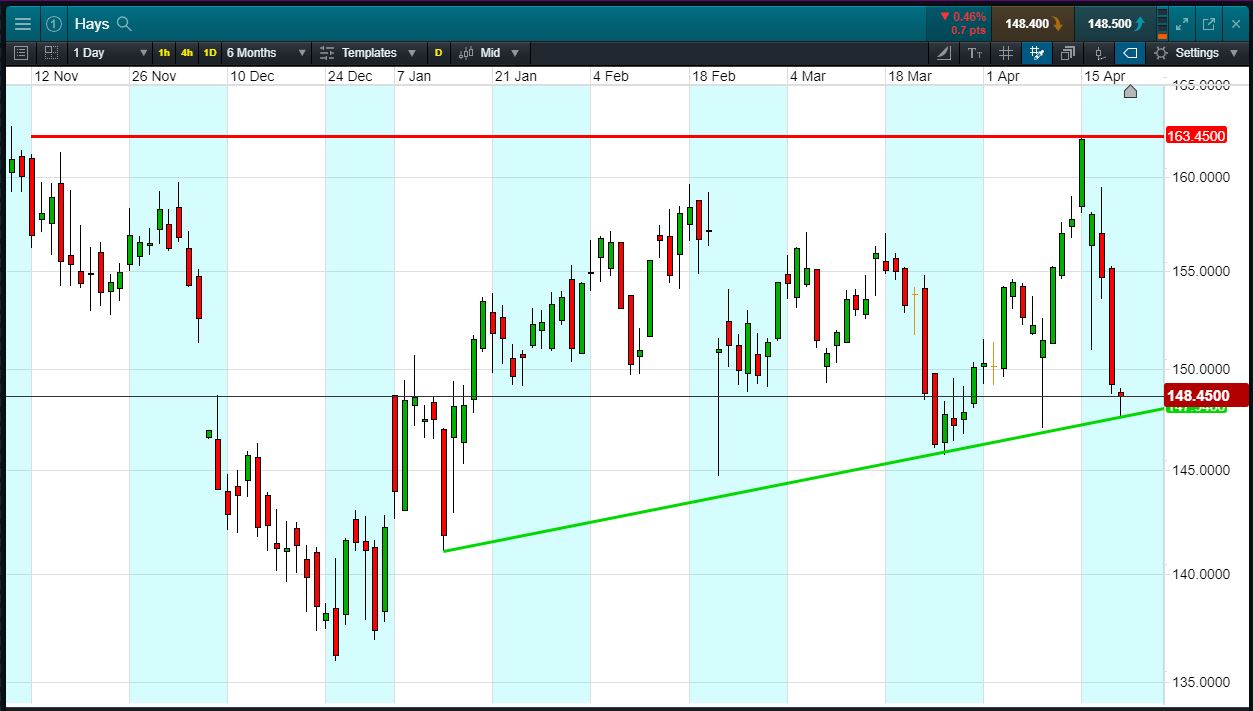The width and height of the screenshot is (1253, 711).
Task: Pop out the chart into new window
Action: (x=1208, y=23)
